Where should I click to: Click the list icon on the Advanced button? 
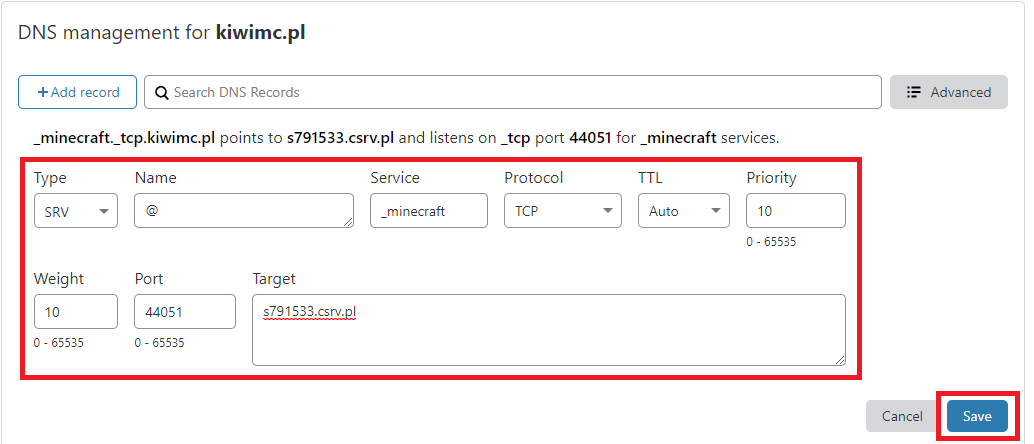pos(913,92)
